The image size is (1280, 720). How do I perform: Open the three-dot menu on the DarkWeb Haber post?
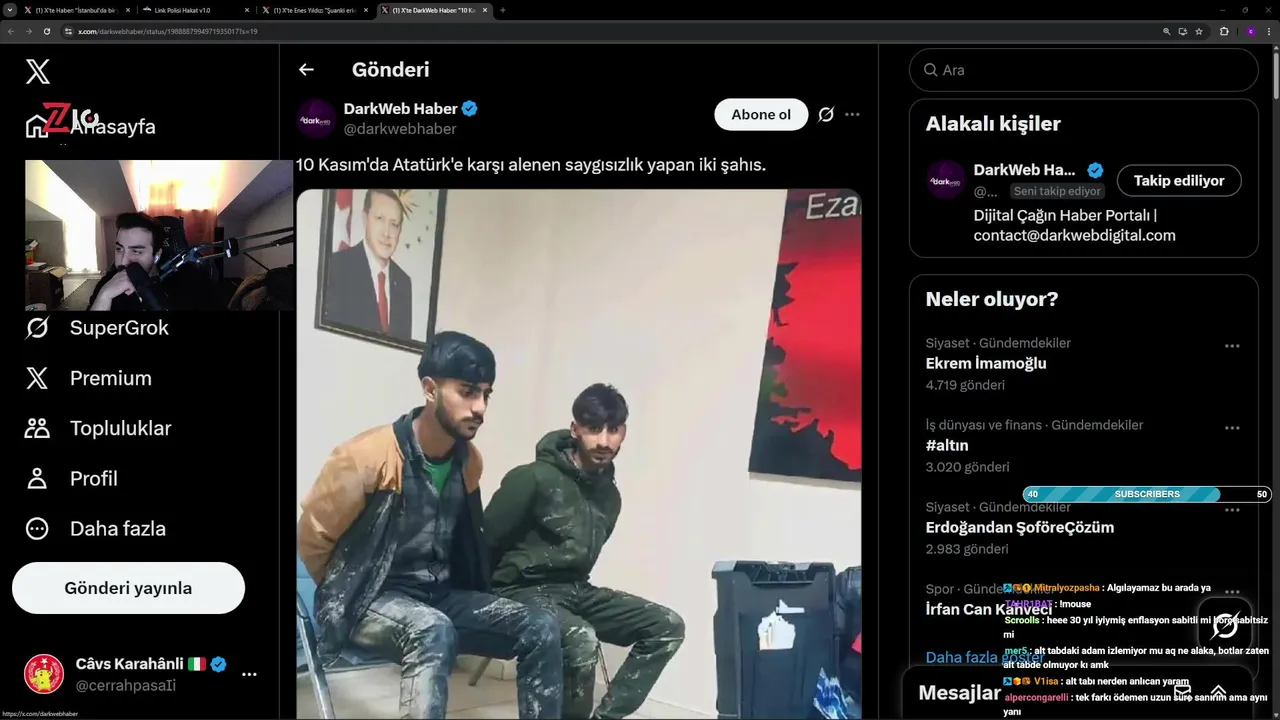pos(852,114)
